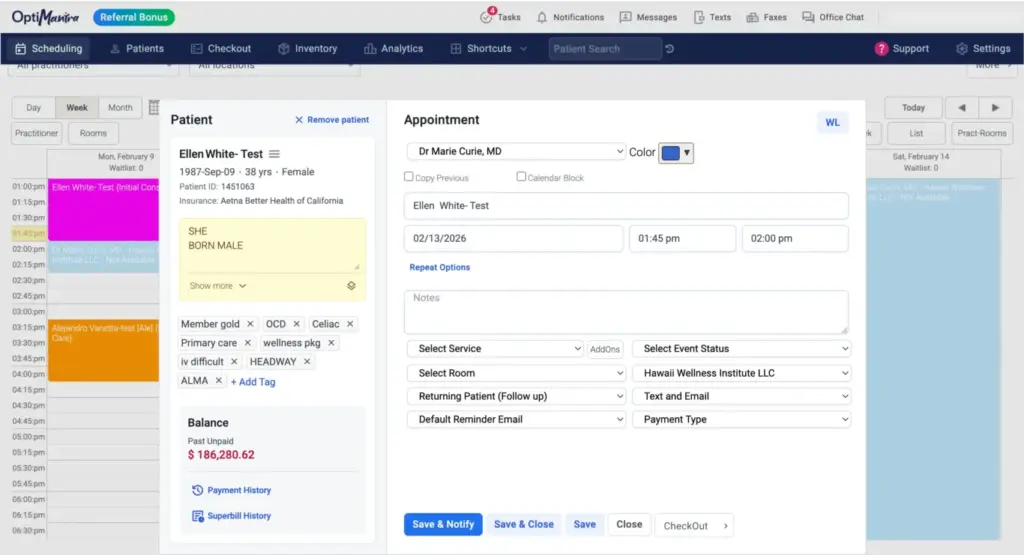Click the Remove patient link
The image size is (1024, 555).
click(x=332, y=120)
